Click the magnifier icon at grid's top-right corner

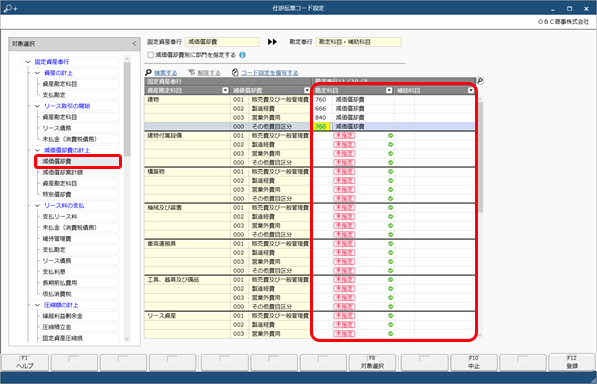480,81
